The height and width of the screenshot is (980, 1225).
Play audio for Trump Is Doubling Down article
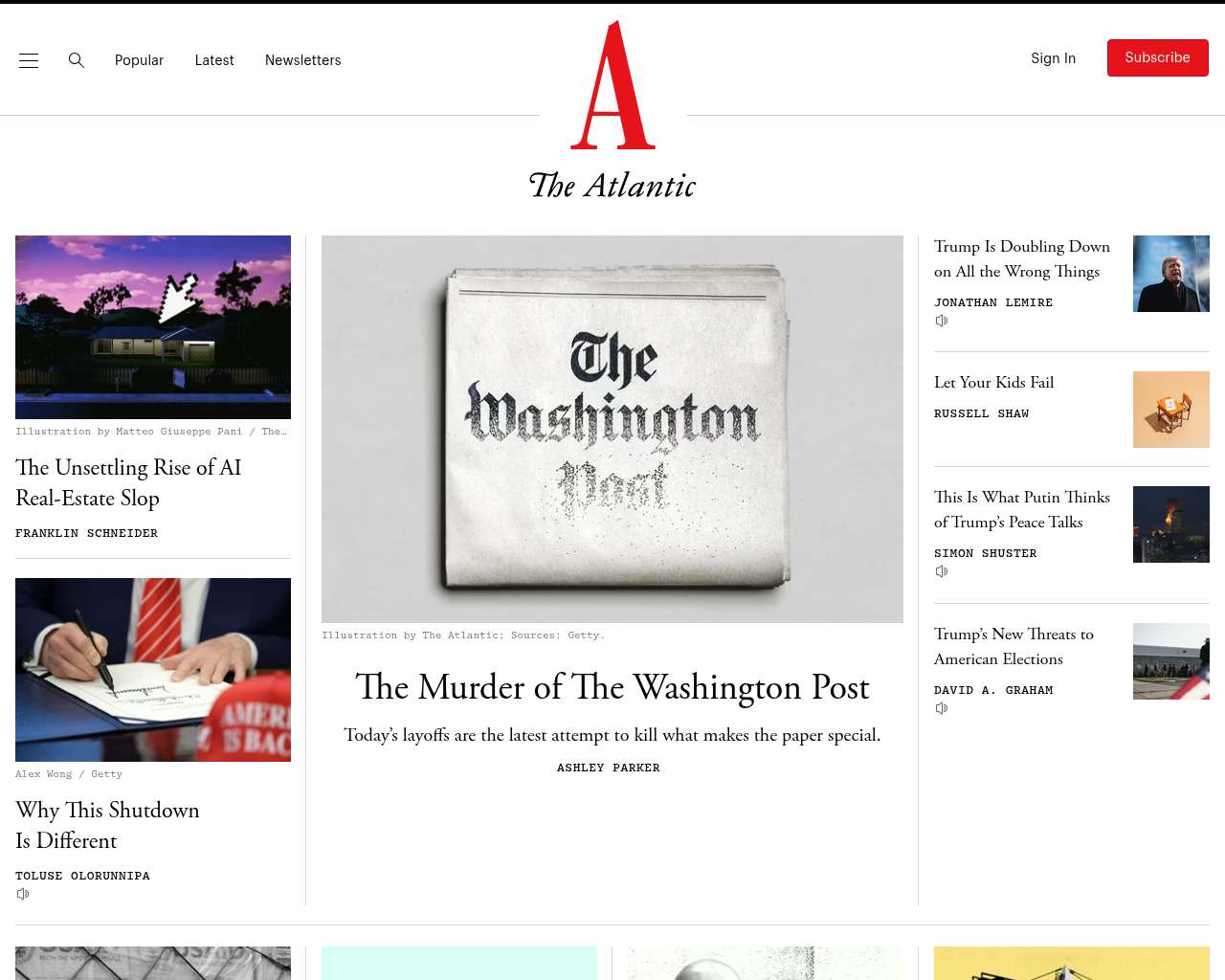coord(942,321)
